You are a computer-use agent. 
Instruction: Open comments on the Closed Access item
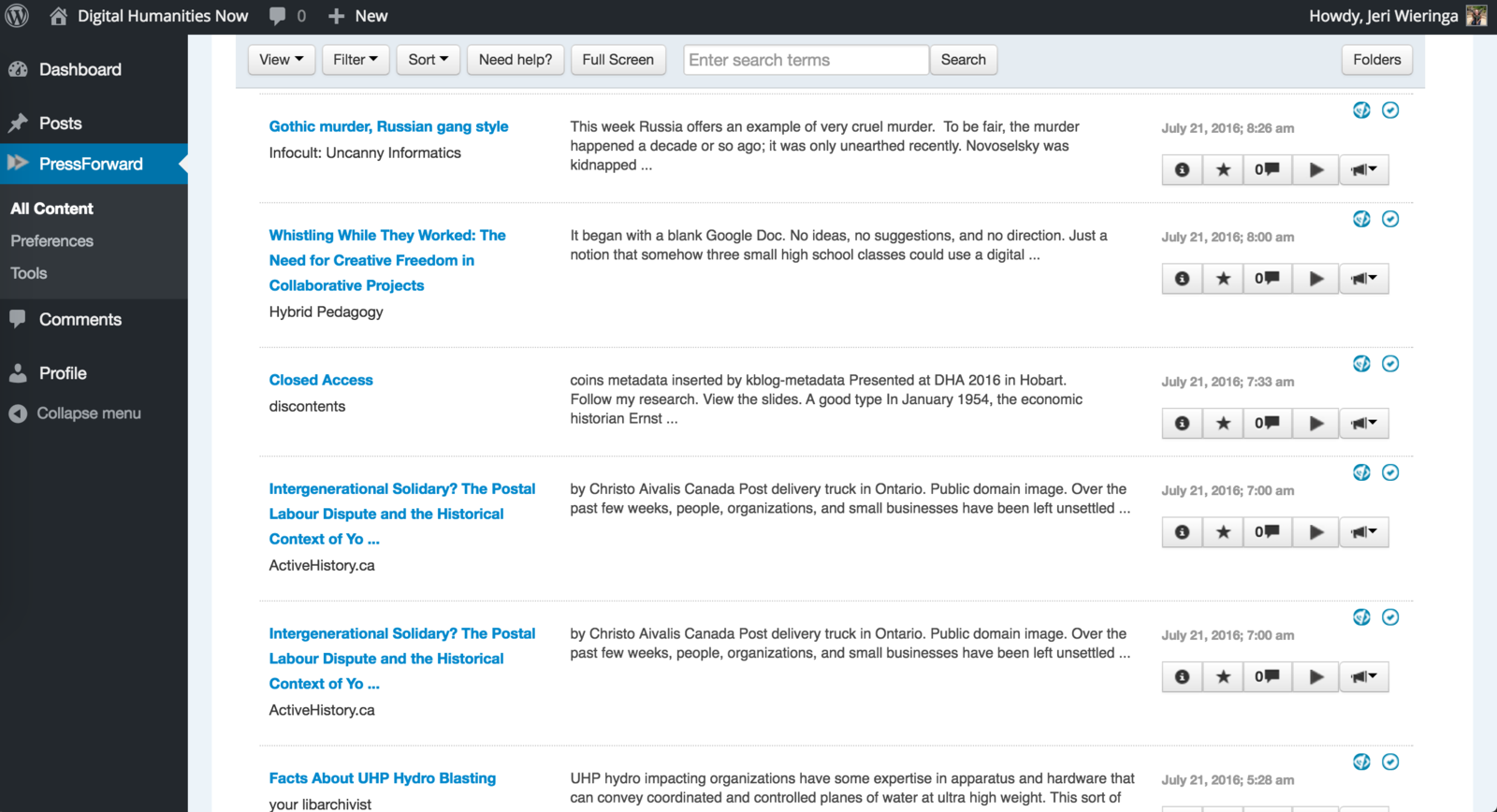[1267, 423]
